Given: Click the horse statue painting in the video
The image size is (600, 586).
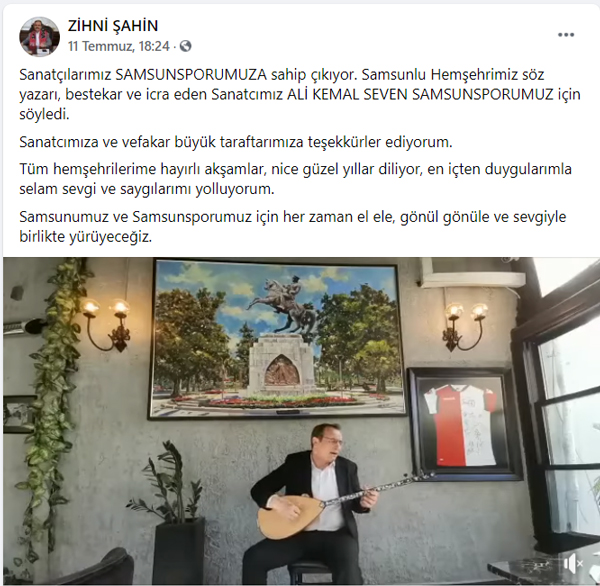Looking at the screenshot, I should [x=277, y=339].
